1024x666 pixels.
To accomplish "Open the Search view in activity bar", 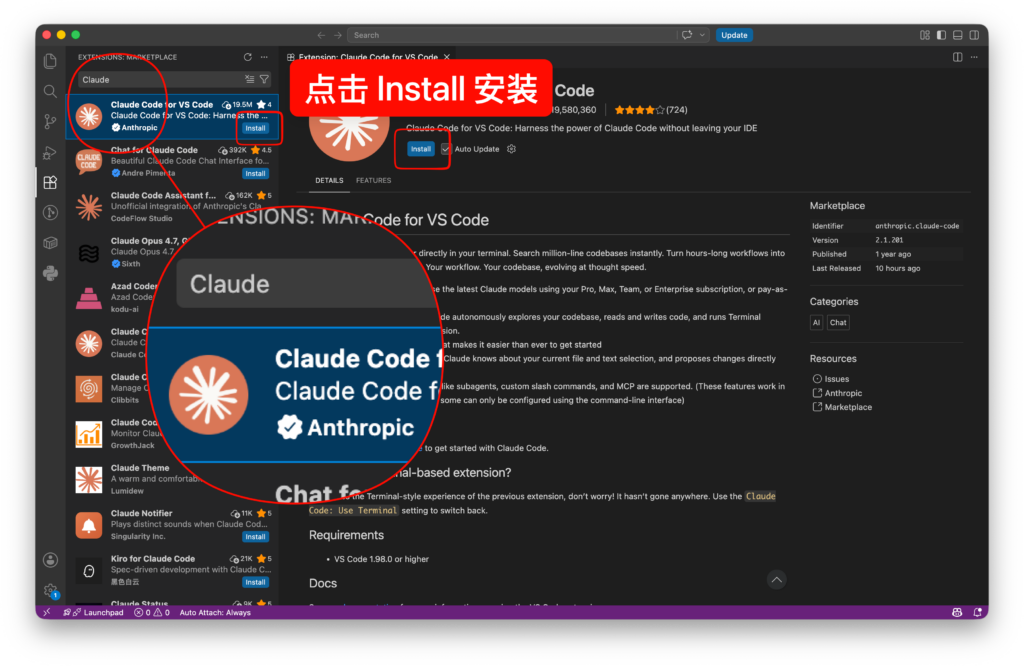I will (50, 91).
